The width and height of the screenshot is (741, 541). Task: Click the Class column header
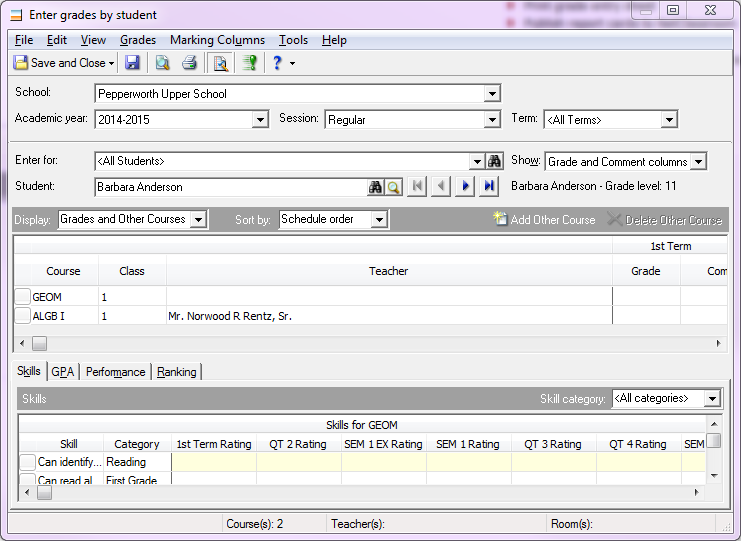tap(132, 271)
